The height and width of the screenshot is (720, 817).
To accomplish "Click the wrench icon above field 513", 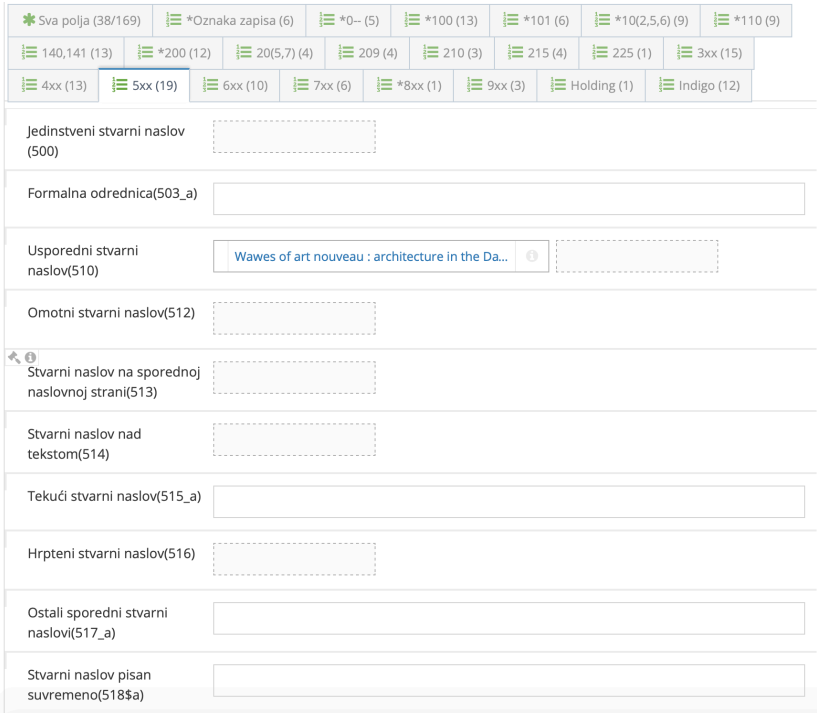I will (x=12, y=357).
